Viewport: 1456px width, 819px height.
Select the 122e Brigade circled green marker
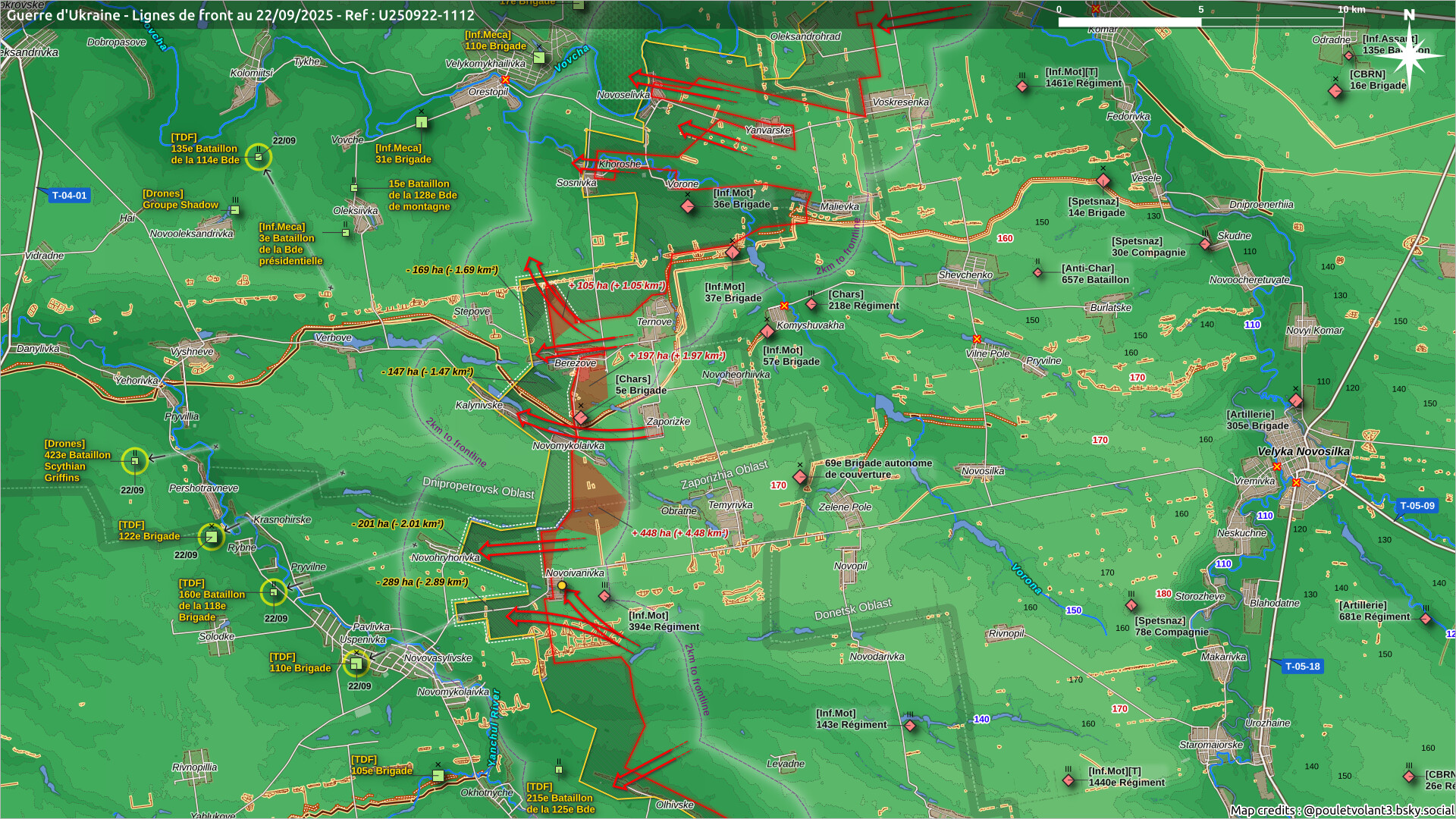[211, 537]
